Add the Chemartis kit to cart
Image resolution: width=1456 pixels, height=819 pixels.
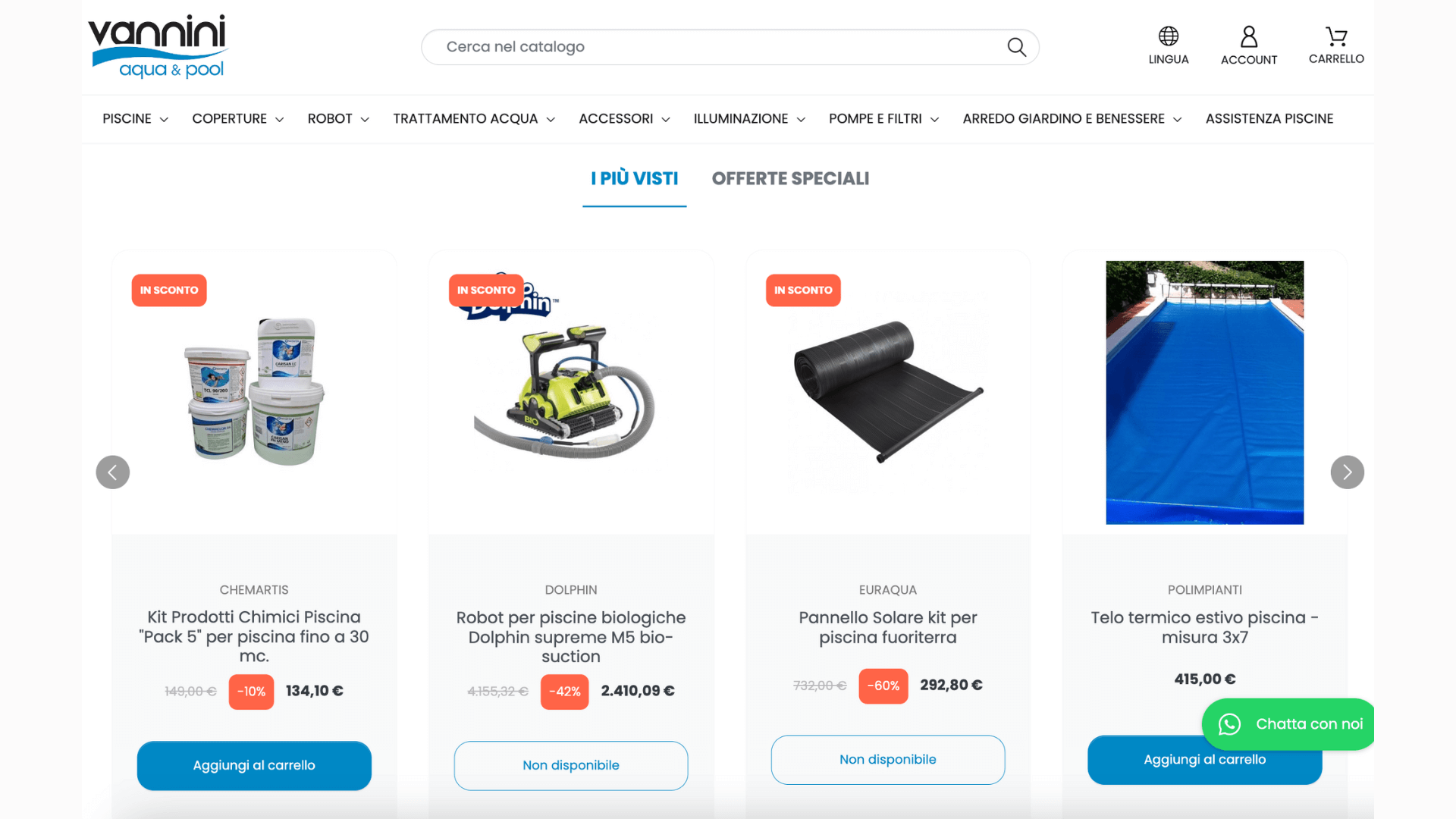coord(254,766)
